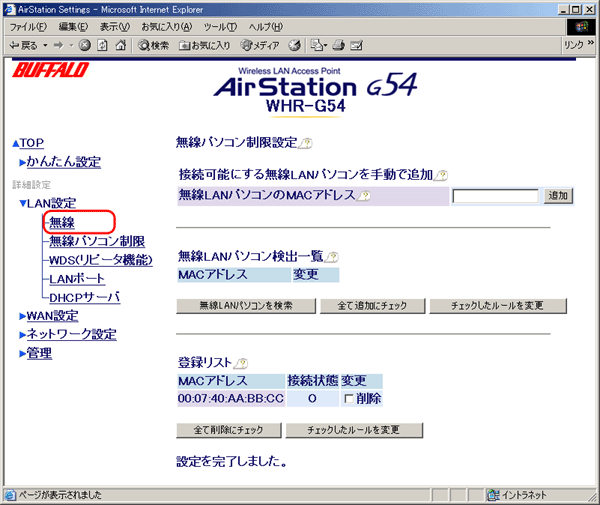Screen dimensions: 600x505
Task: Click the browser Stop toolbar icon
Action: point(85,45)
